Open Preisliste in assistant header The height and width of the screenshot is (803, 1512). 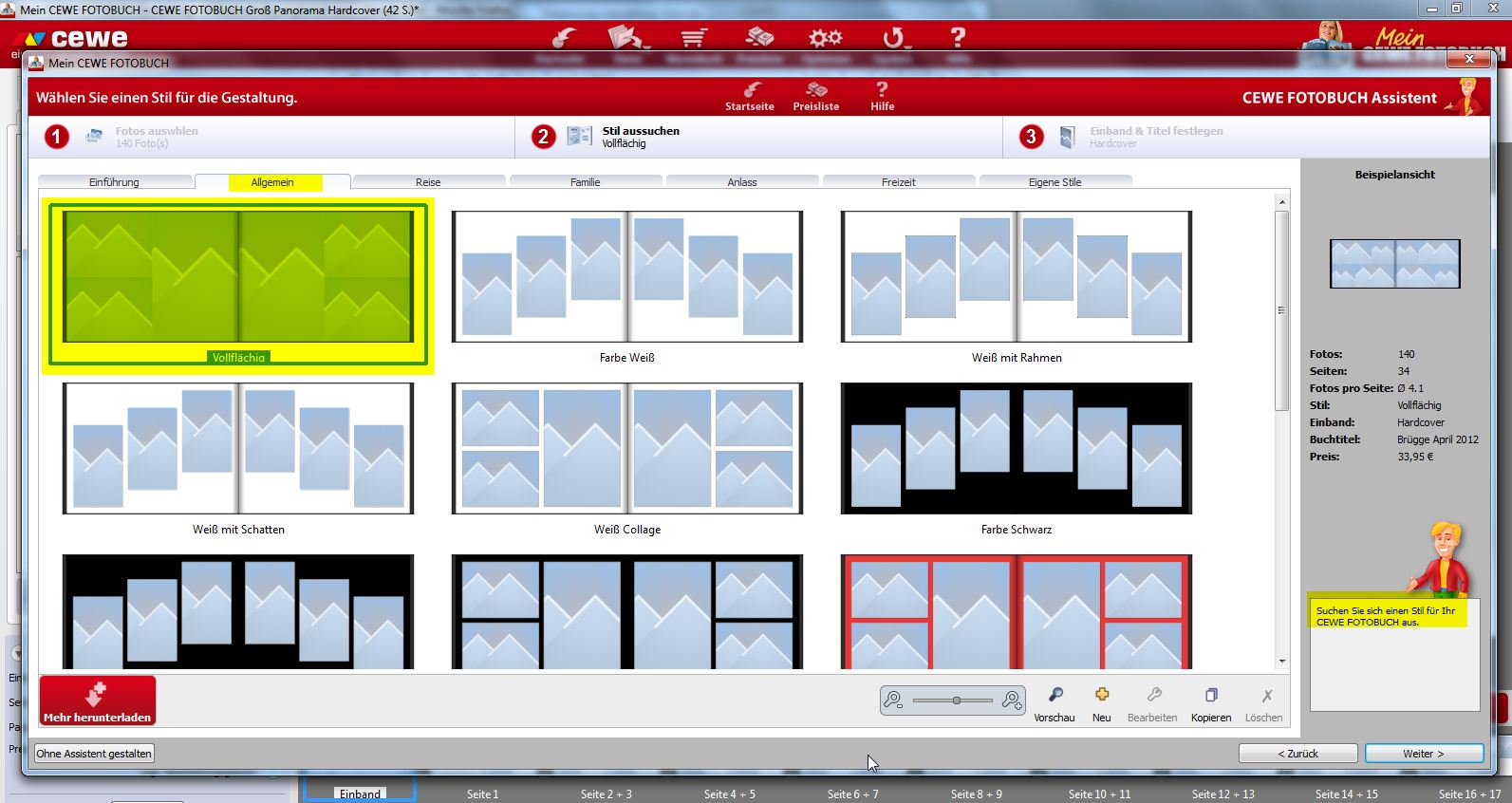(x=816, y=96)
